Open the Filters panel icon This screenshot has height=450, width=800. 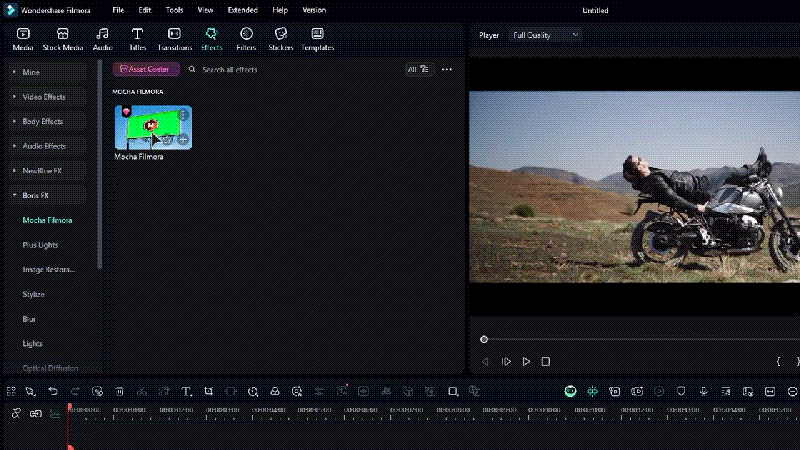(246, 34)
